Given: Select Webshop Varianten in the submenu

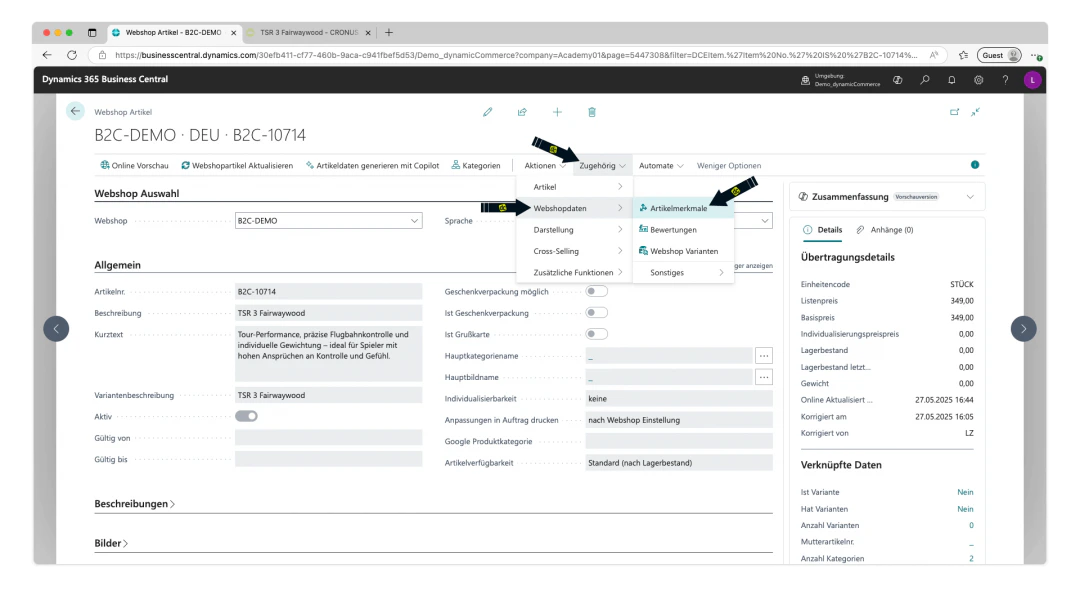Looking at the screenshot, I should [683, 251].
